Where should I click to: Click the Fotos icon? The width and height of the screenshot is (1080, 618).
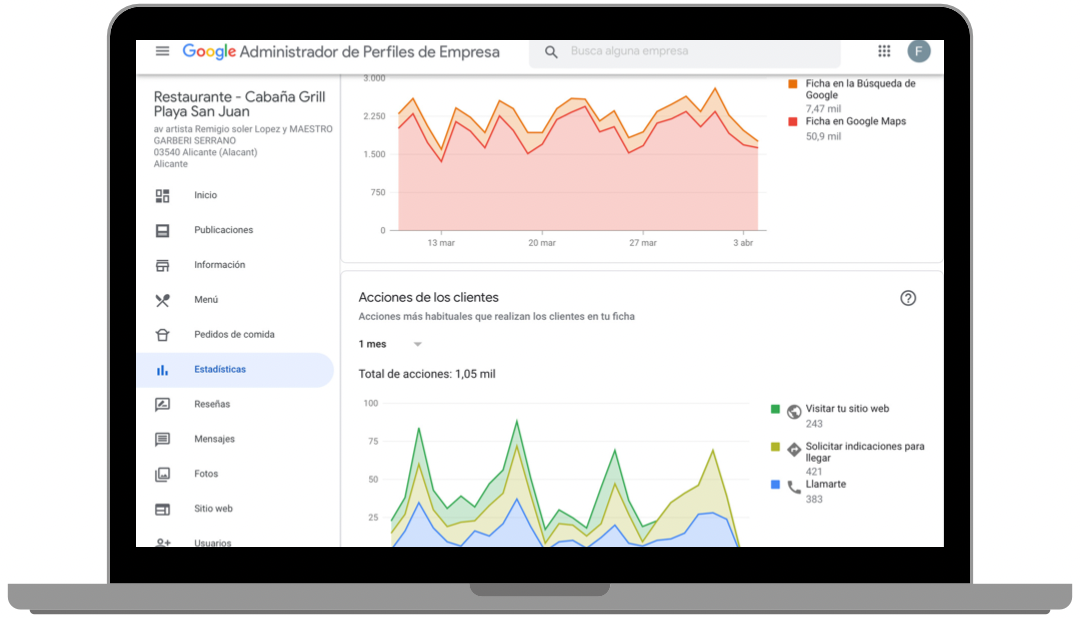(x=163, y=474)
